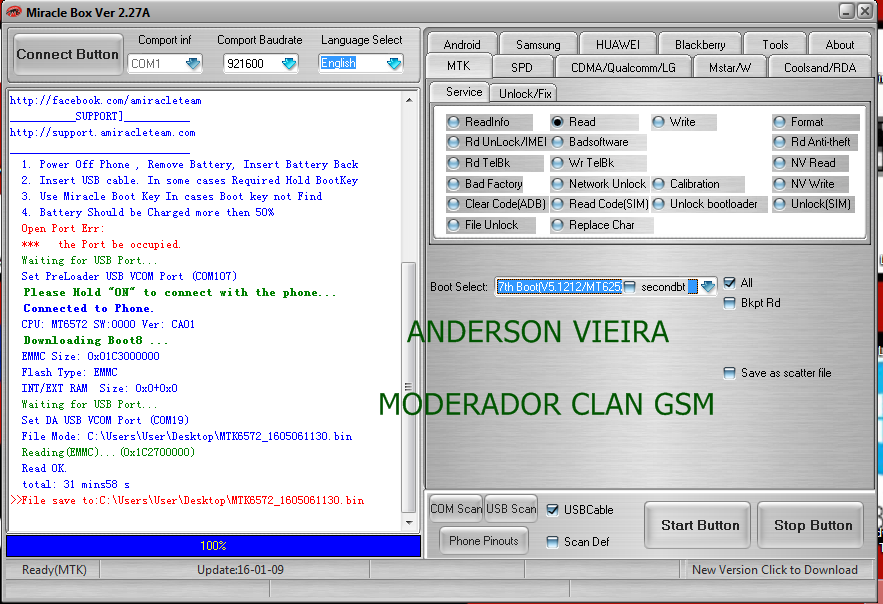Open the Language Select dropdown arrow
The image size is (883, 604).
click(394, 64)
